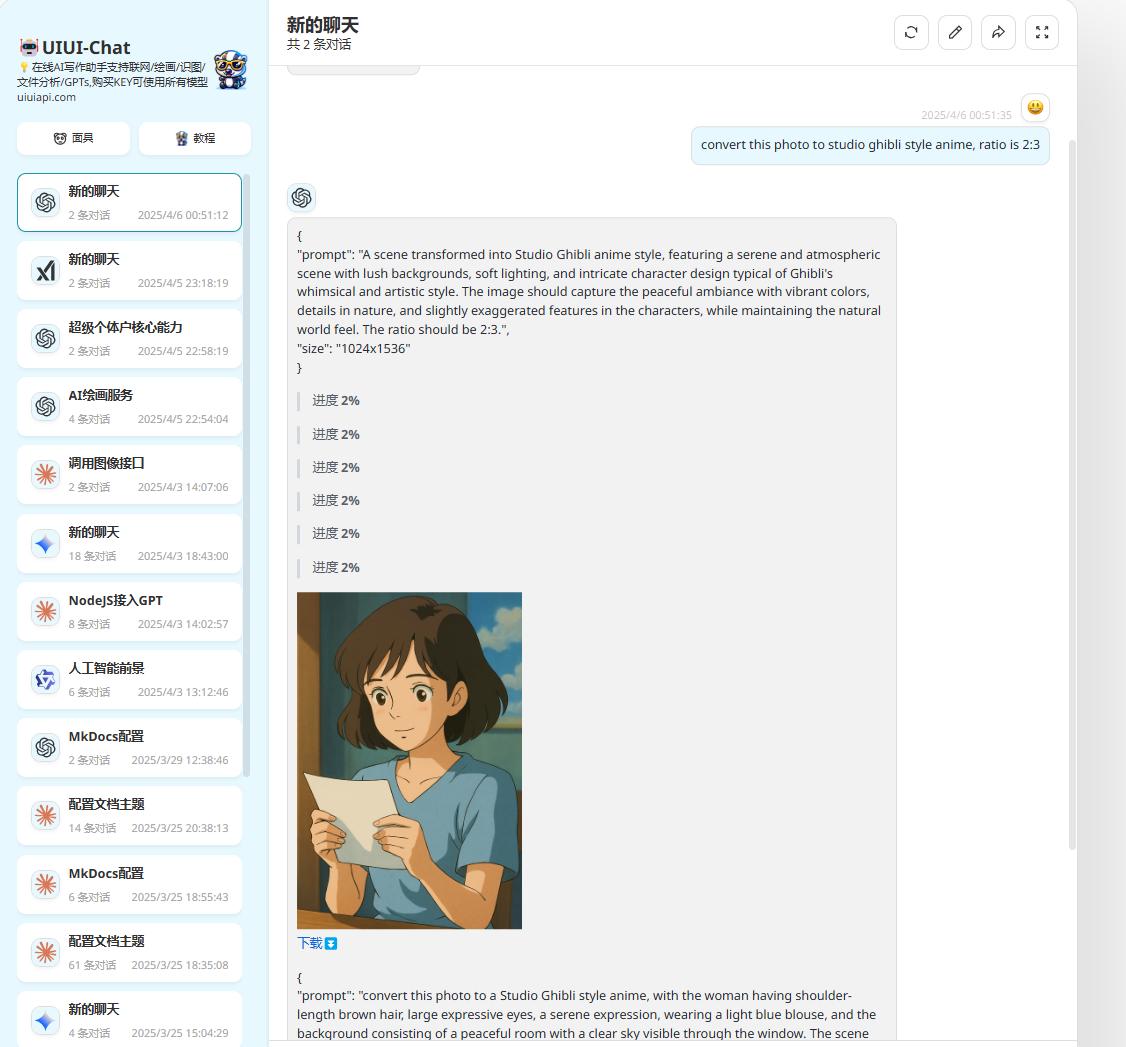Click the uiuiapi.com site text
Screen dimensions: 1126x1047
pos(47,97)
